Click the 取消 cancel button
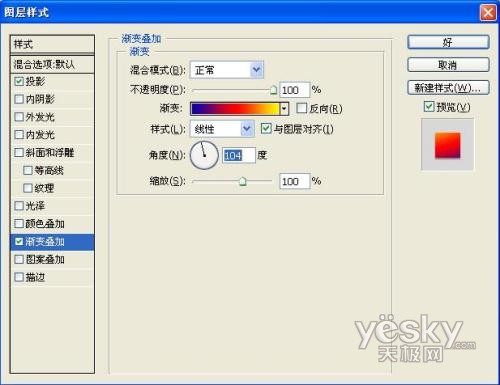Screen dimensions: 500x385 pos(448,65)
